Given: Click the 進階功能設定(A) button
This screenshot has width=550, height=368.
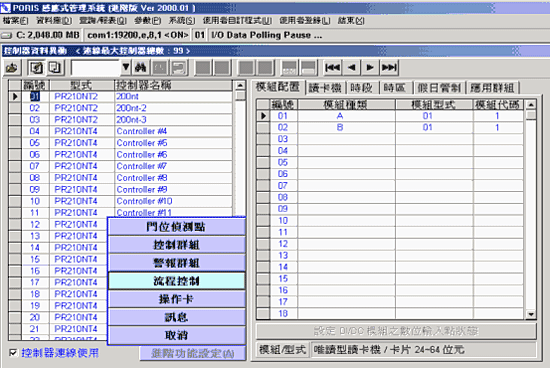Looking at the screenshot, I should tap(193, 353).
